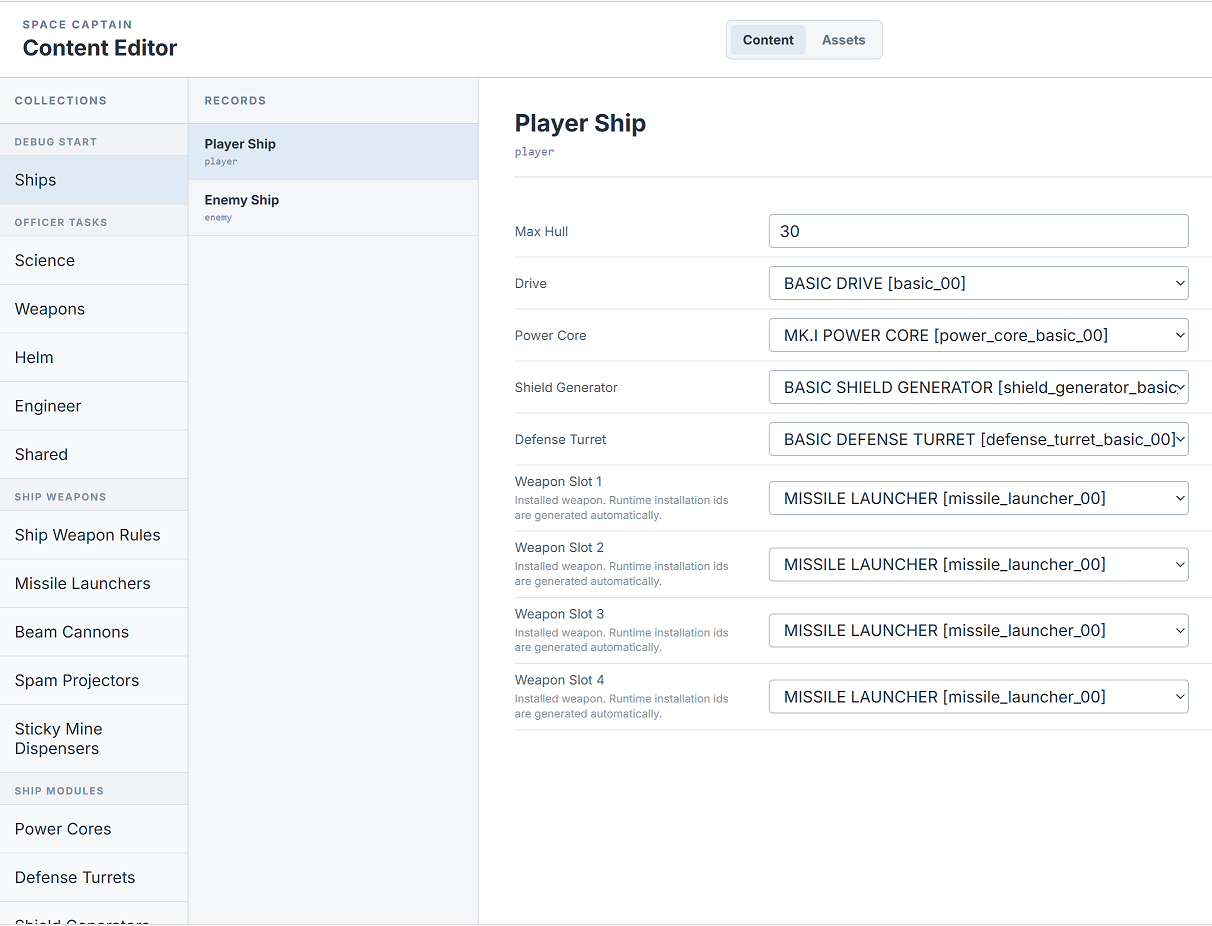Open the Helm collection
This screenshot has width=1212, height=926.
(x=94, y=357)
